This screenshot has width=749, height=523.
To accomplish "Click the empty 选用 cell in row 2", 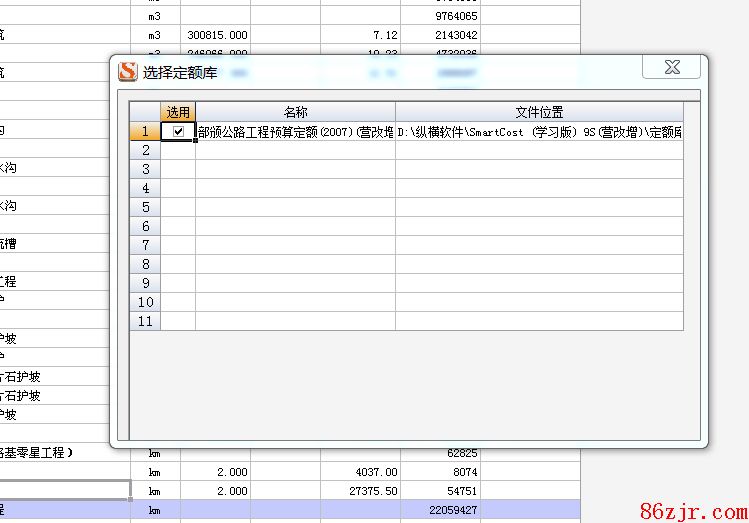I will click(x=178, y=150).
